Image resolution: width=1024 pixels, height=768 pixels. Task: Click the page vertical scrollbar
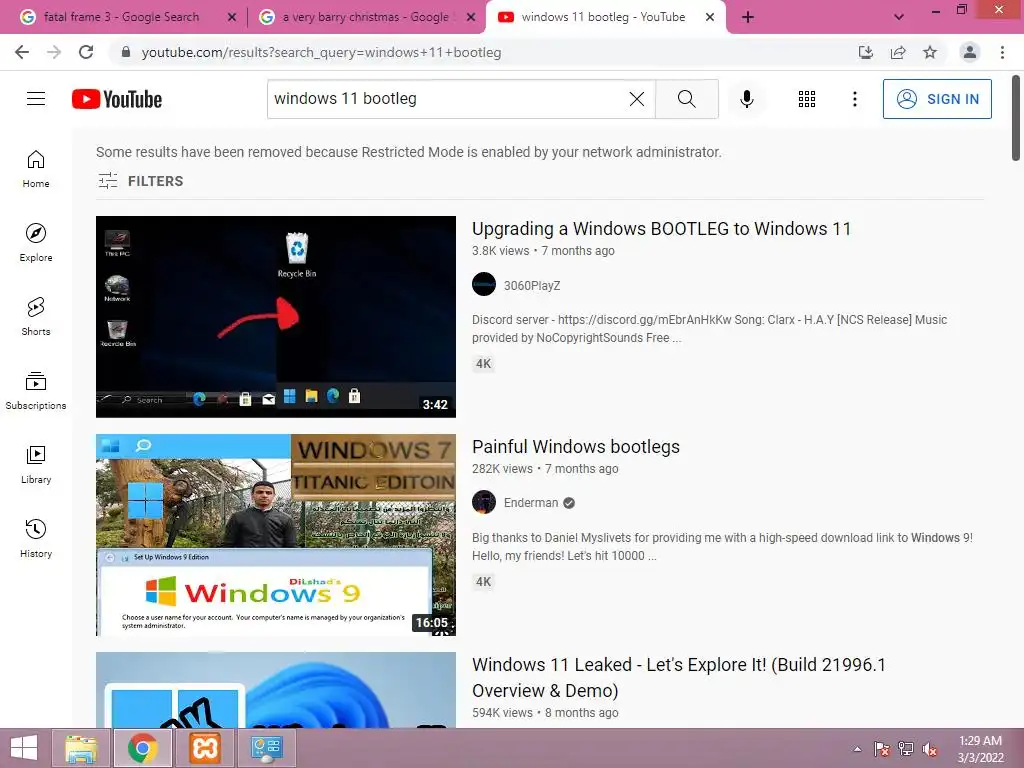[1016, 118]
